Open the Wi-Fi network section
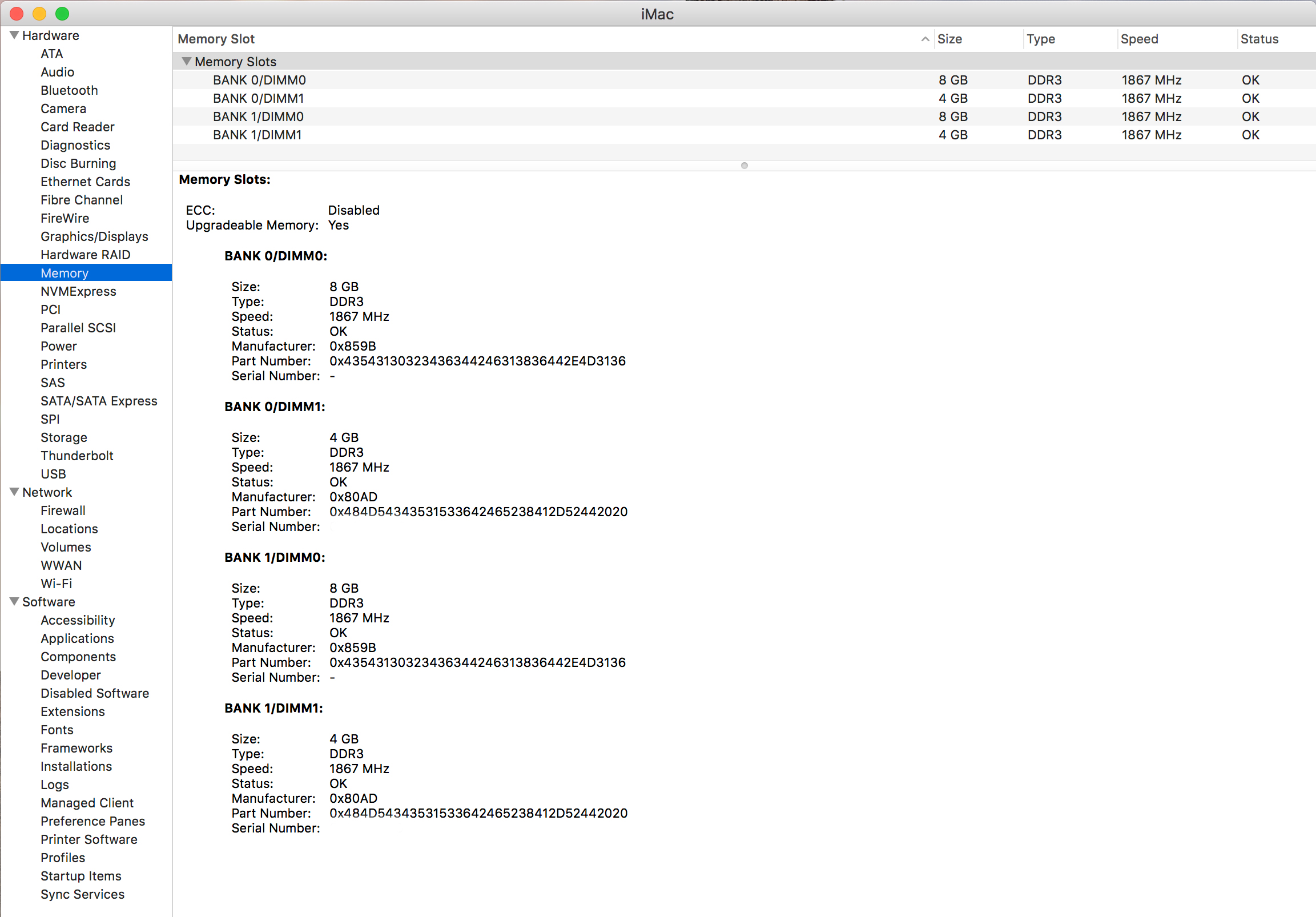 (x=56, y=584)
